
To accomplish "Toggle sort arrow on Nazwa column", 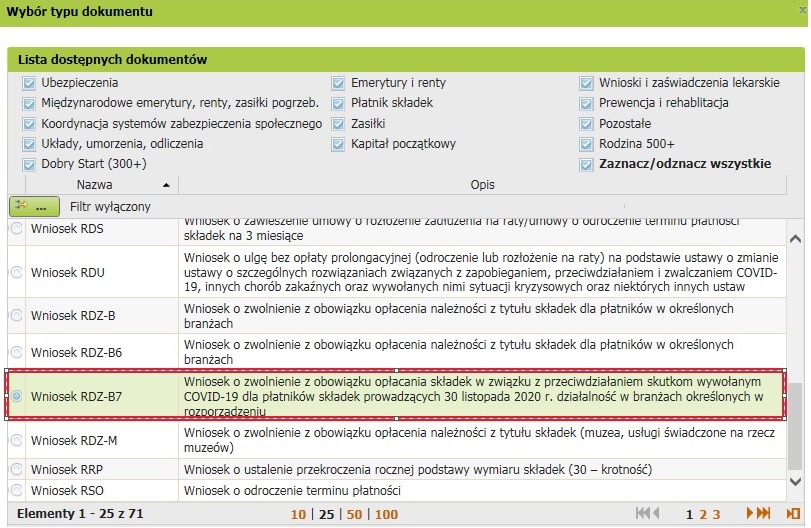I will [166, 185].
